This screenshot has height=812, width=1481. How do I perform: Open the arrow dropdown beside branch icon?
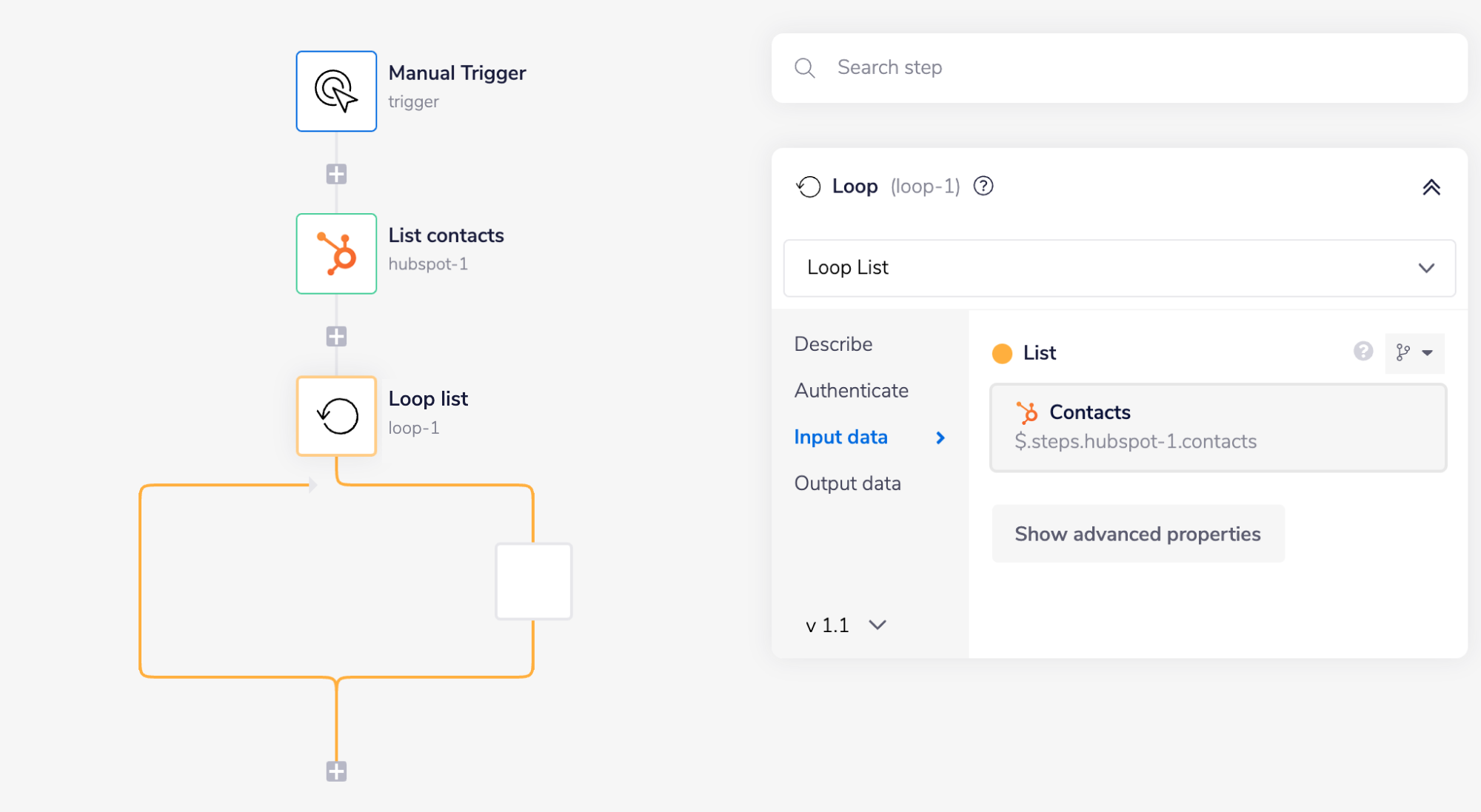[1428, 353]
